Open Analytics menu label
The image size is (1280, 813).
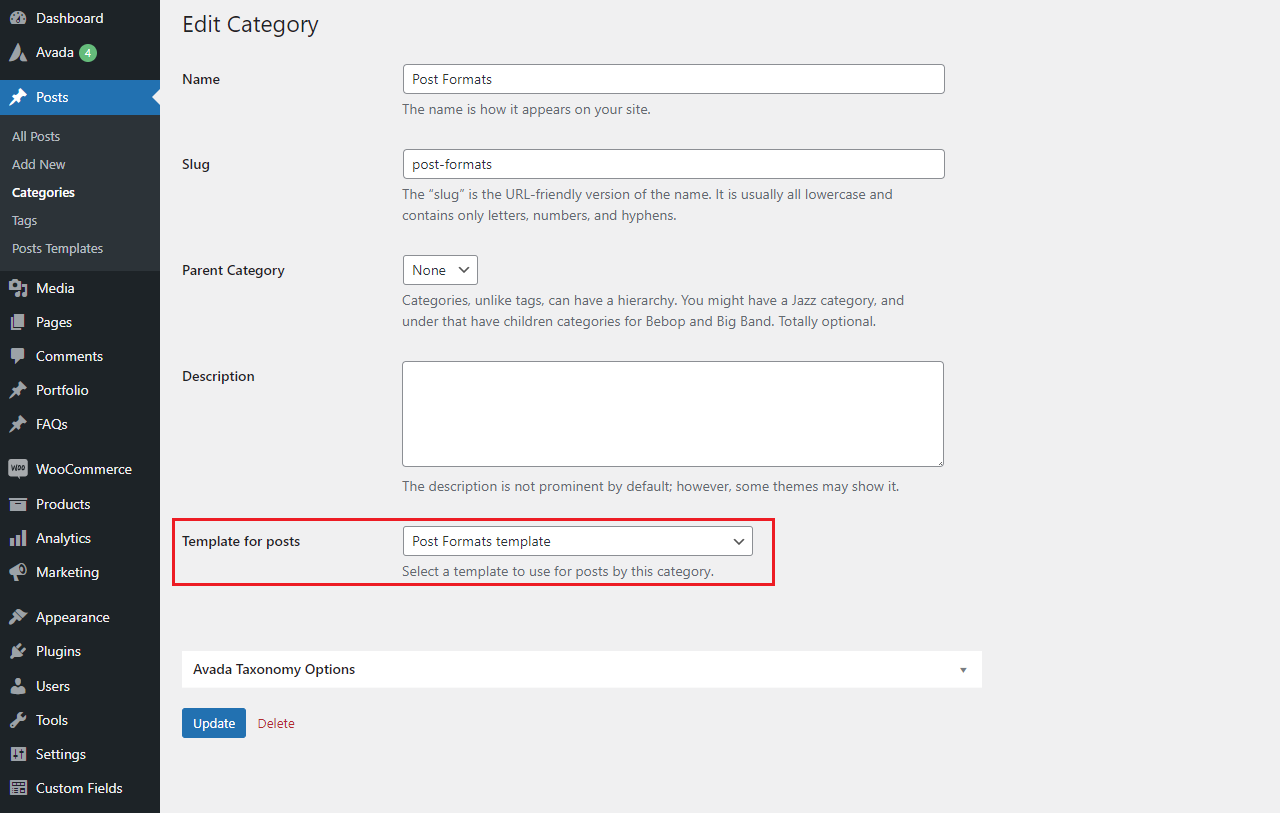(63, 538)
